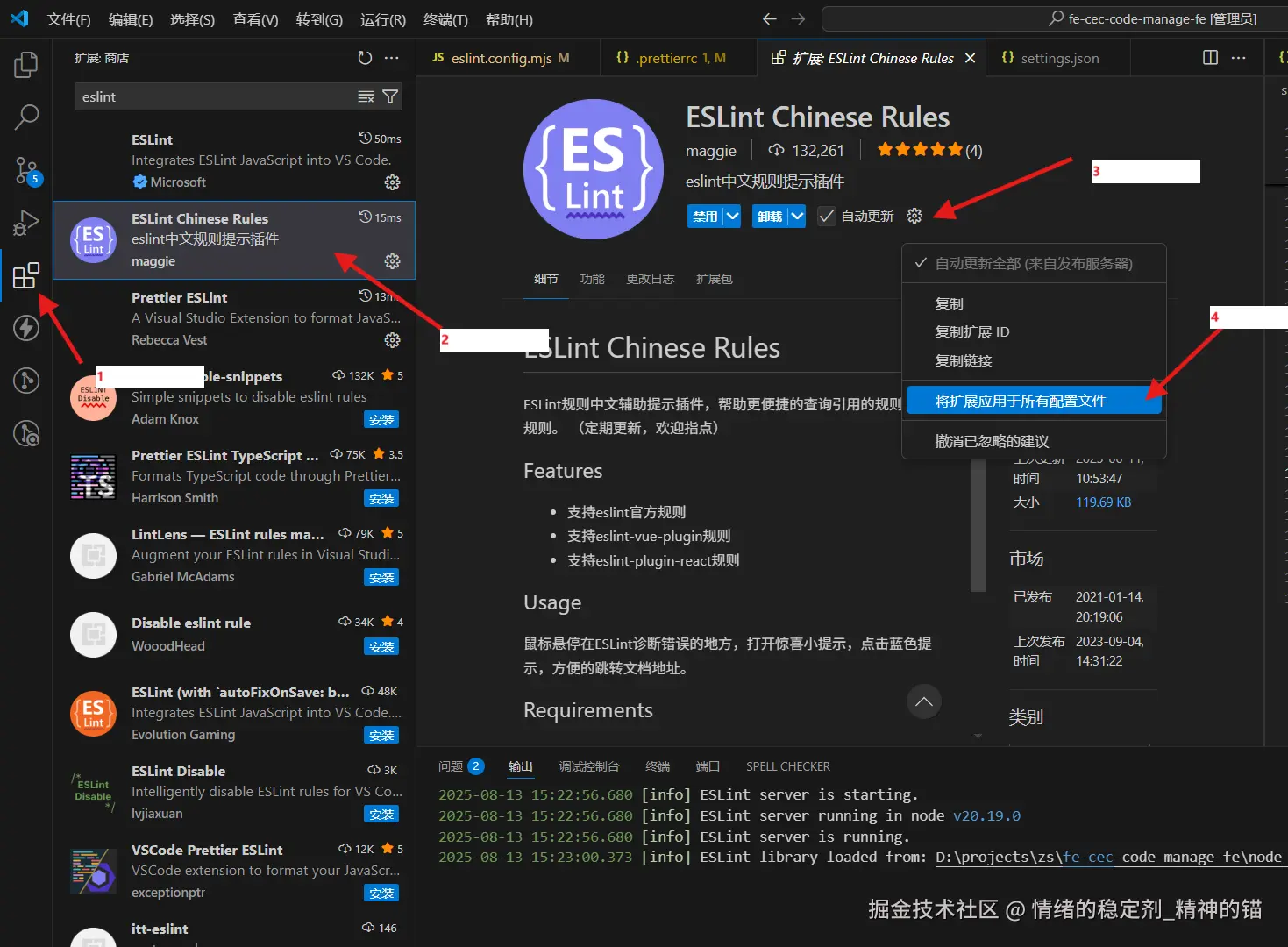Open the manage gear for the ESLint extension by Microsoft

tap(392, 182)
